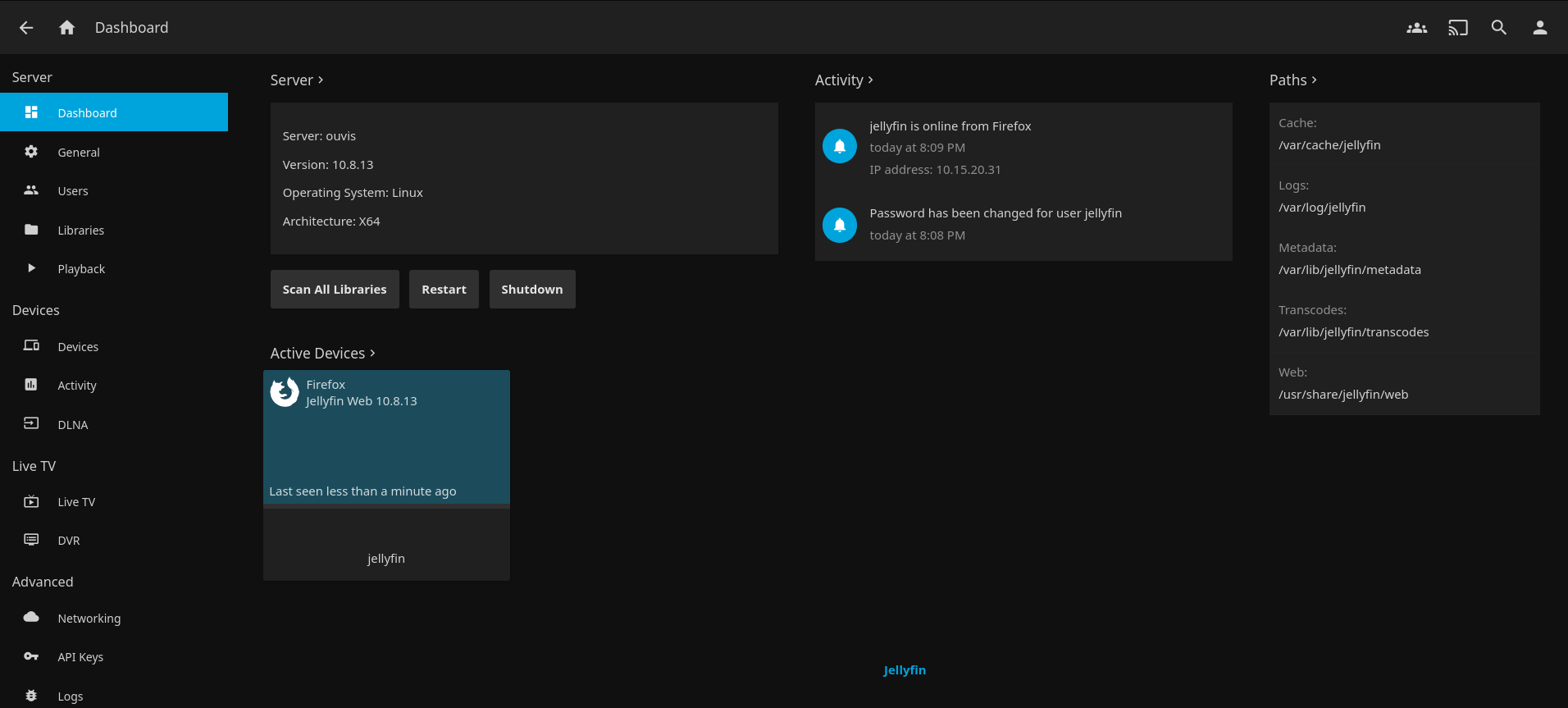Screen dimensions: 1568x708
Task: Click 'Operating System: Linux' text
Action: coord(353,193)
